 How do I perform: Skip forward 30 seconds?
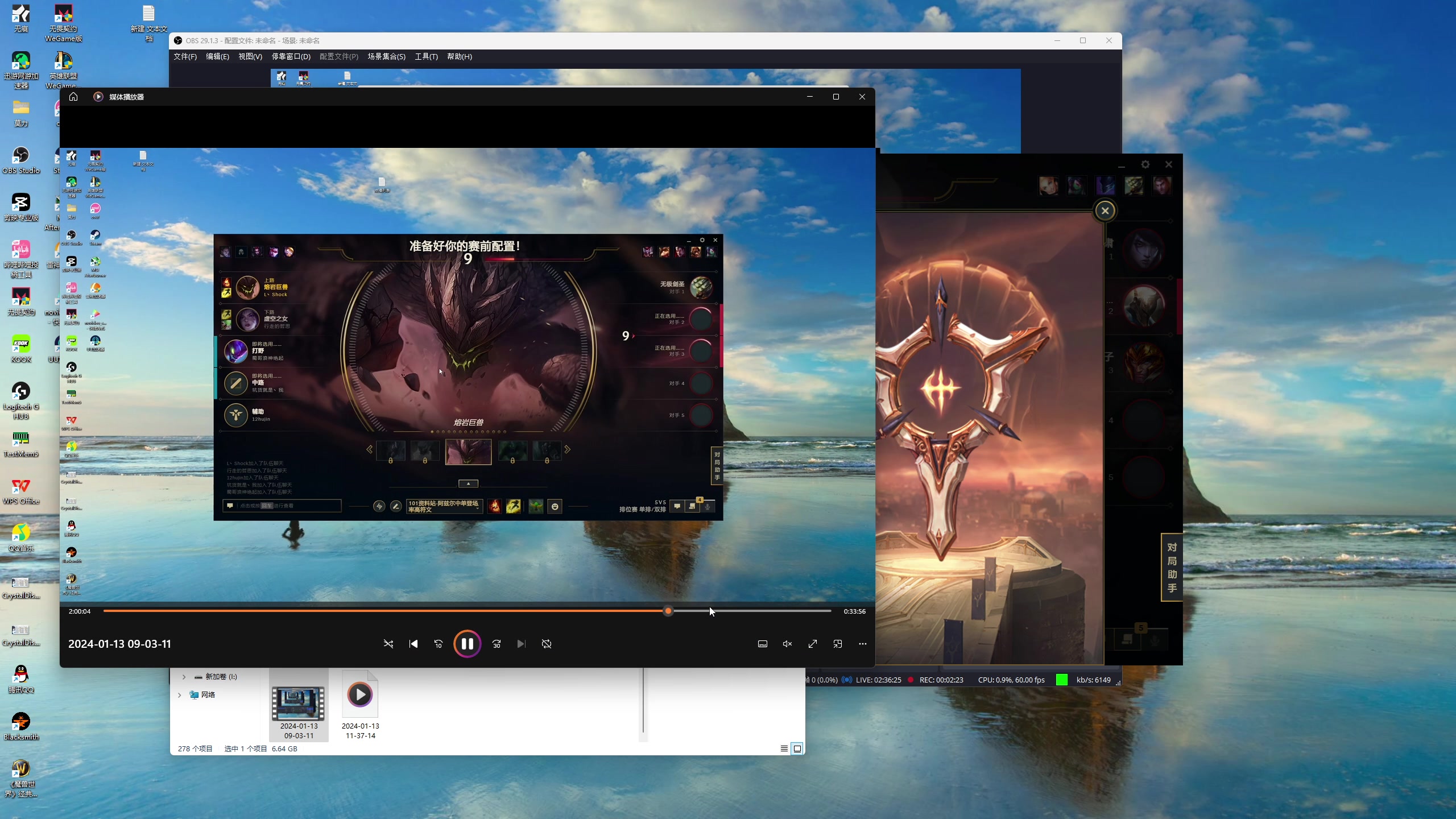(497, 644)
